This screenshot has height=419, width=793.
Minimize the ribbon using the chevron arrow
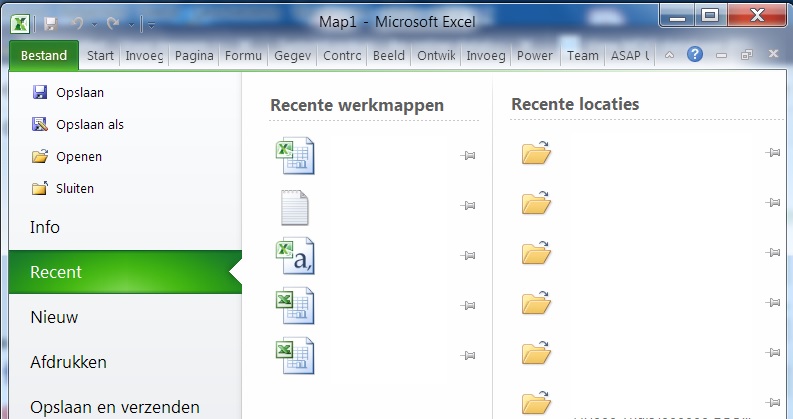[670, 55]
